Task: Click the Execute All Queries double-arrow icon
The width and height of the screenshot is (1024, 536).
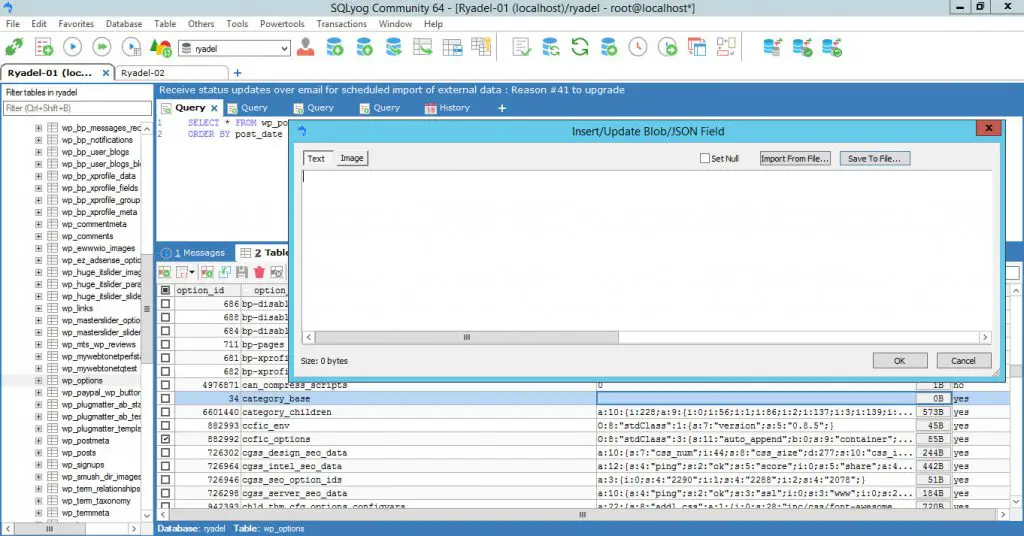Action: (101, 47)
